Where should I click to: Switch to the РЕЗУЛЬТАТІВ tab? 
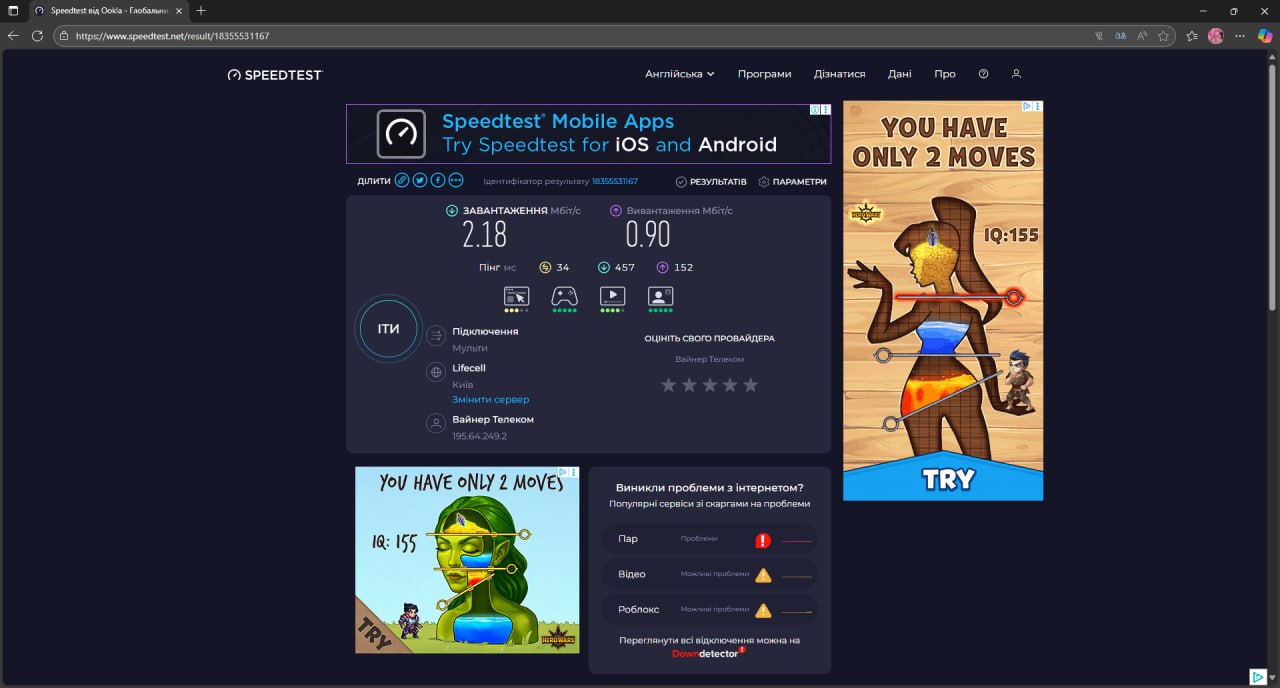click(711, 182)
